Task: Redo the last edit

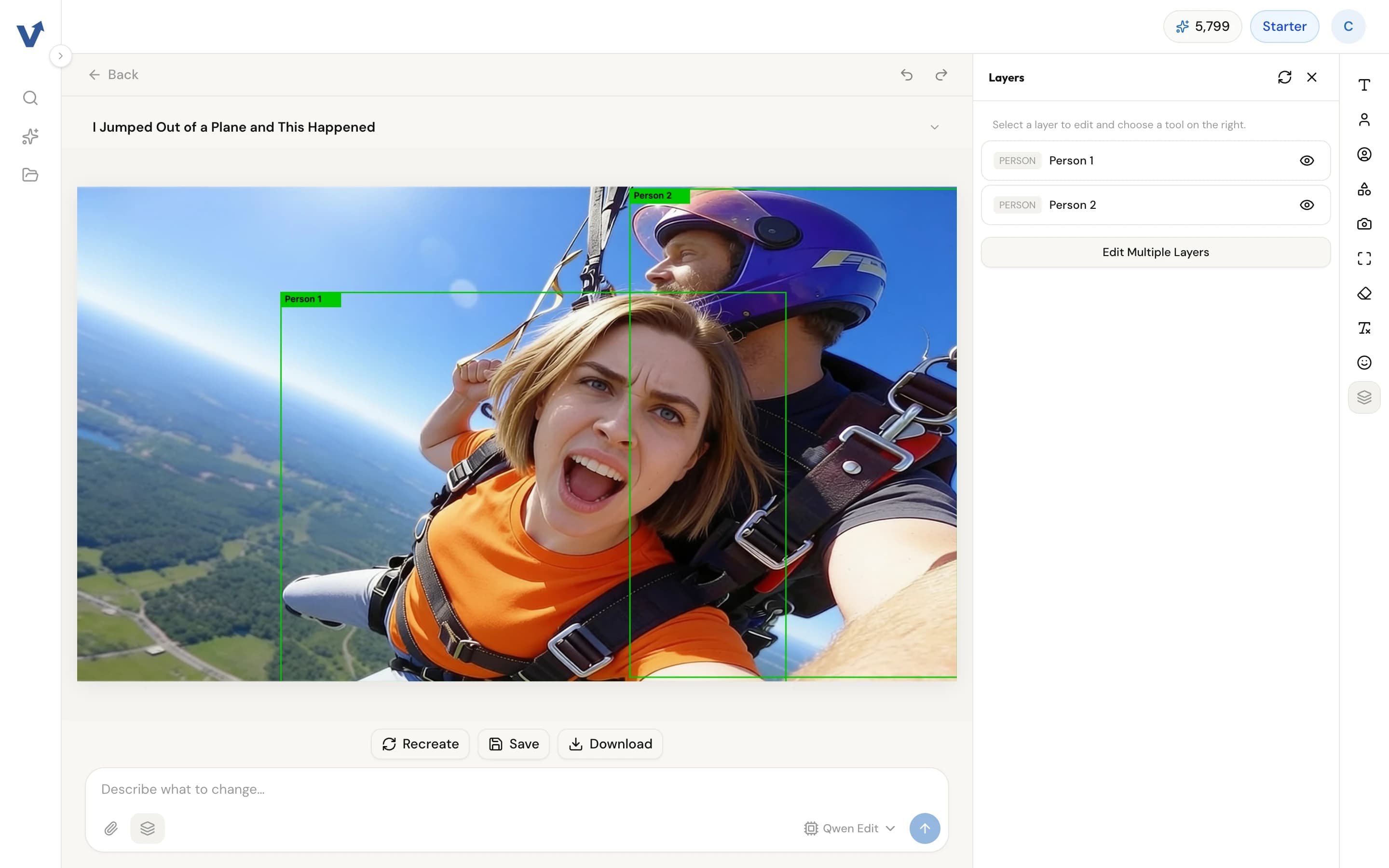Action: click(x=941, y=75)
